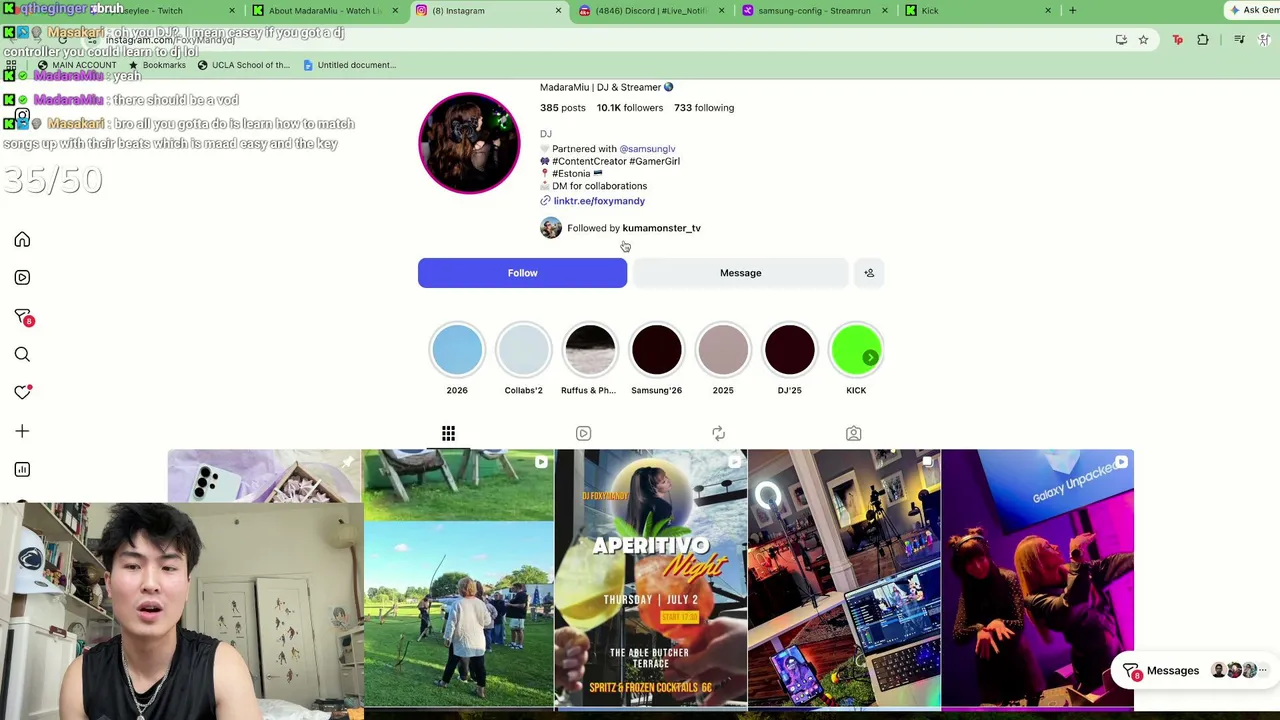Open the streaming desk setup post
The width and height of the screenshot is (1280, 720).
point(844,579)
